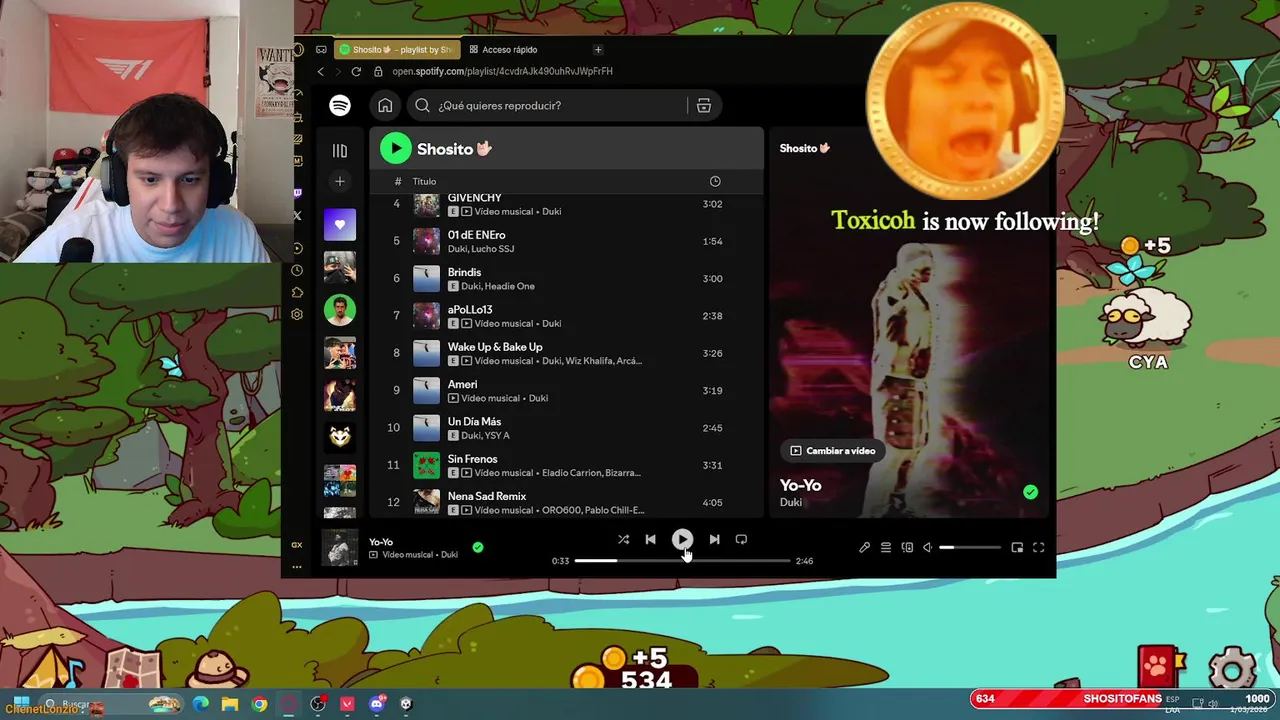The image size is (1280, 720).
Task: Toggle repeat mode in player bar
Action: [x=741, y=539]
